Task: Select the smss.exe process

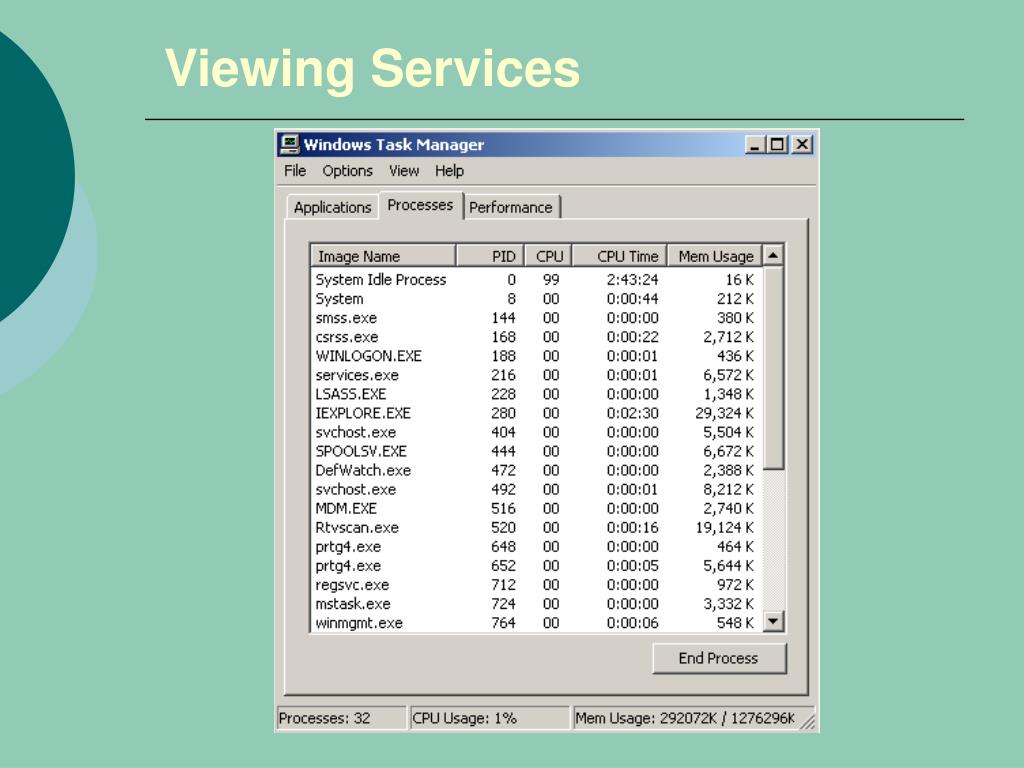Action: 536,317
